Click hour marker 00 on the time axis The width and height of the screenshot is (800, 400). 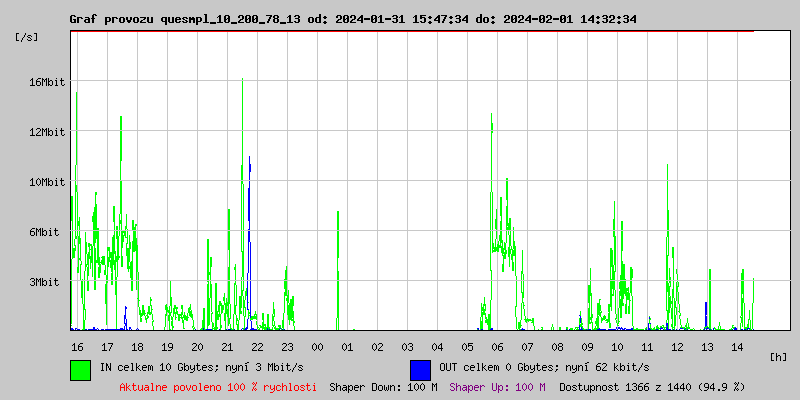click(x=317, y=346)
